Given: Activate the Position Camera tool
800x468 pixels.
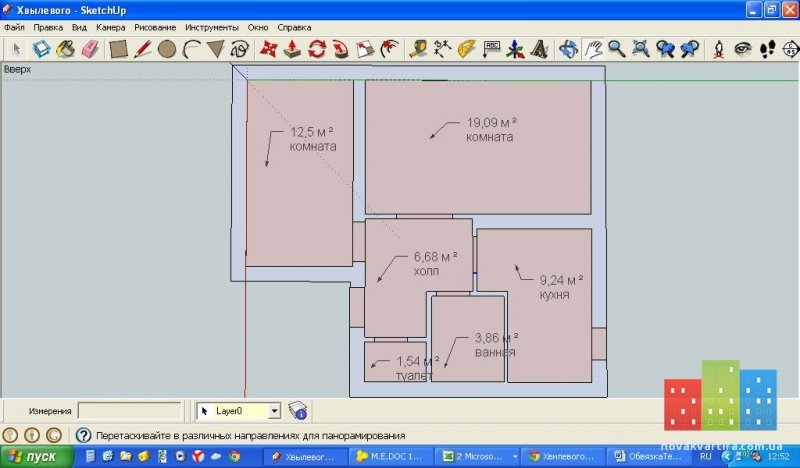Looking at the screenshot, I should pyautogui.click(x=718, y=50).
